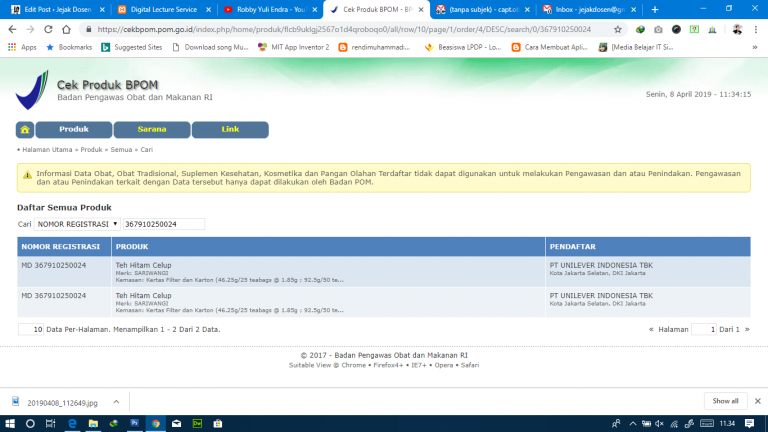
Task: Click the browser back arrow
Action: [x=12, y=29]
